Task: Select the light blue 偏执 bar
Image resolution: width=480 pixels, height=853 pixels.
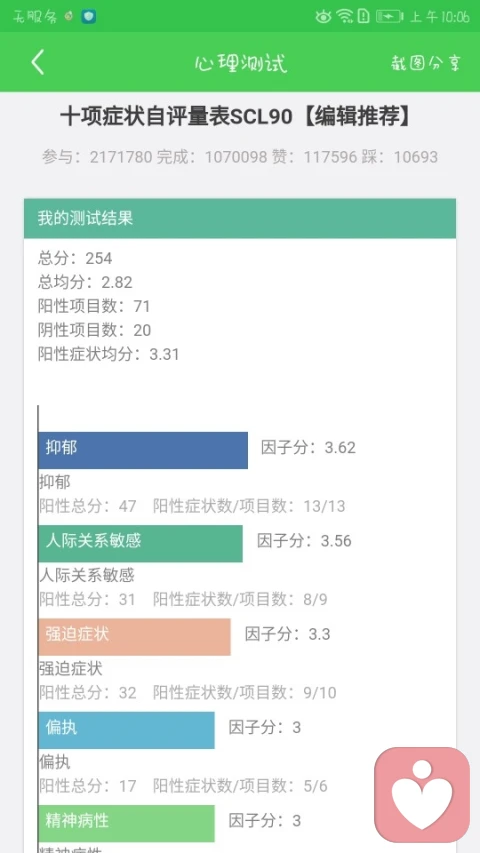Action: pos(126,730)
